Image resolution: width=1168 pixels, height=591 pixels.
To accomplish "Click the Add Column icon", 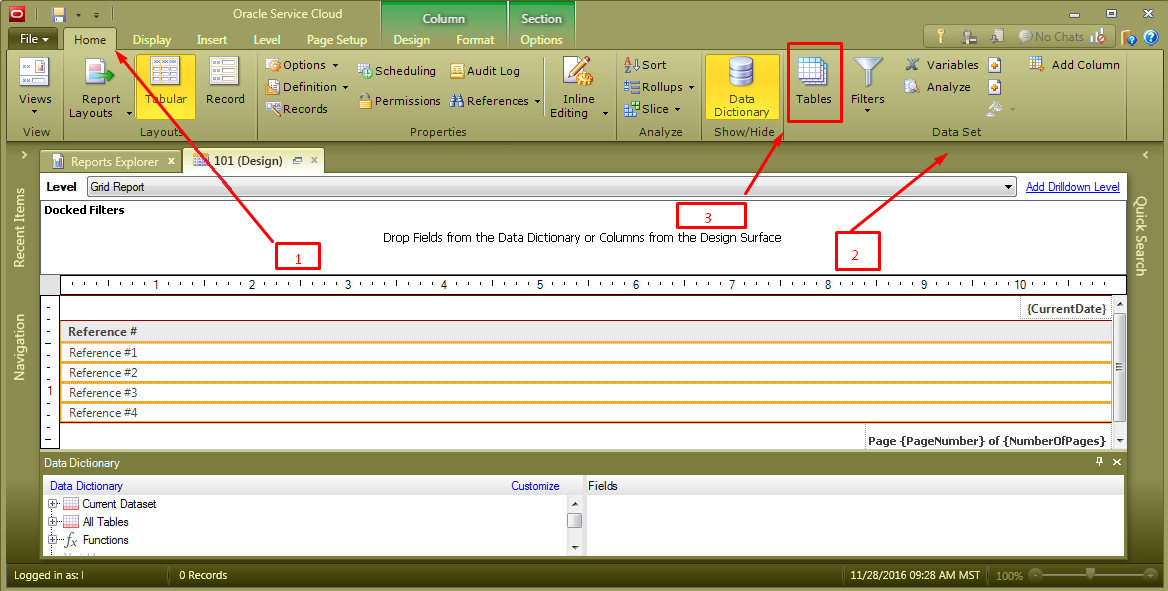I will 1037,64.
